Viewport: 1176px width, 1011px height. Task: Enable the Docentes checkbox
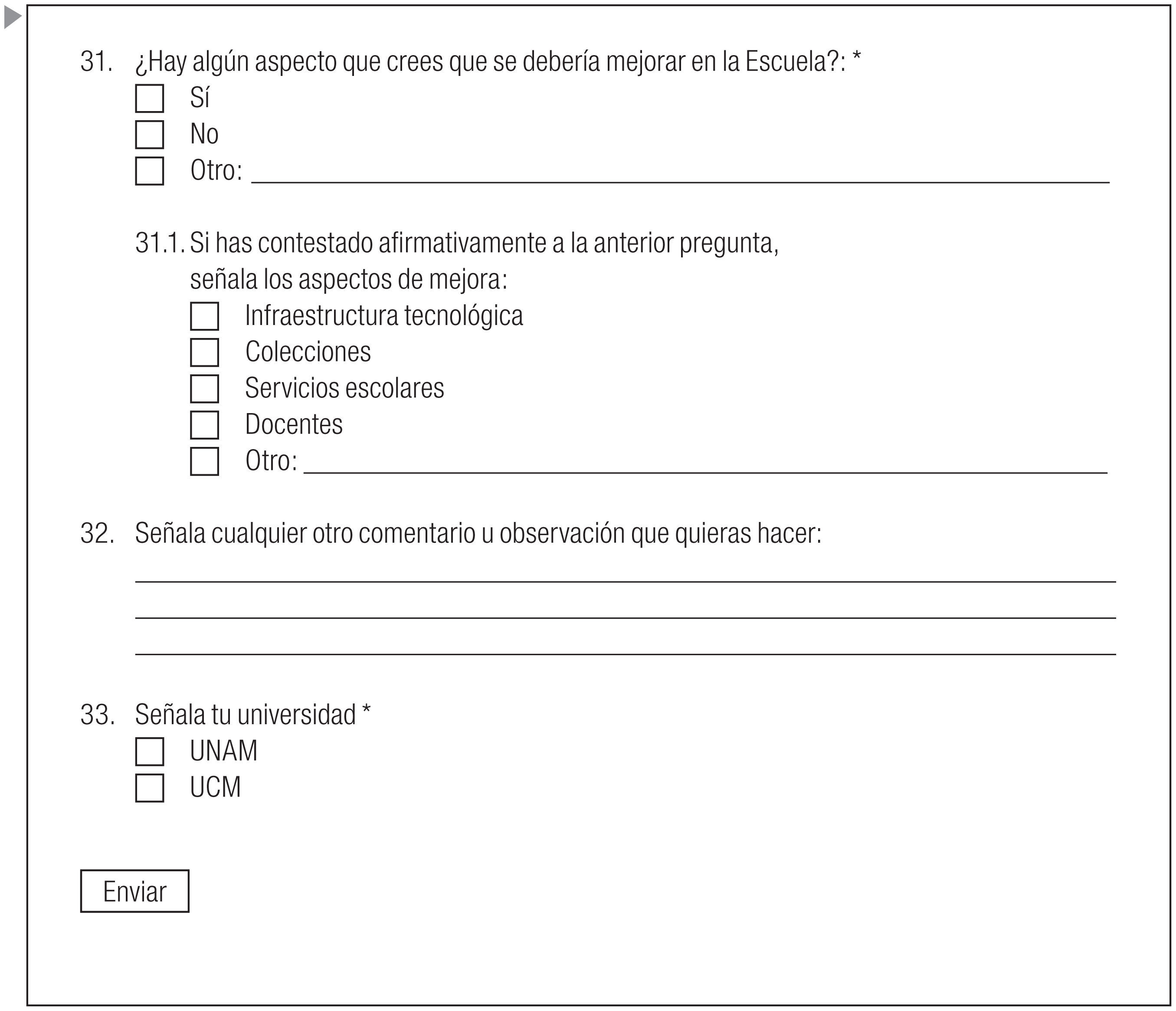(204, 425)
